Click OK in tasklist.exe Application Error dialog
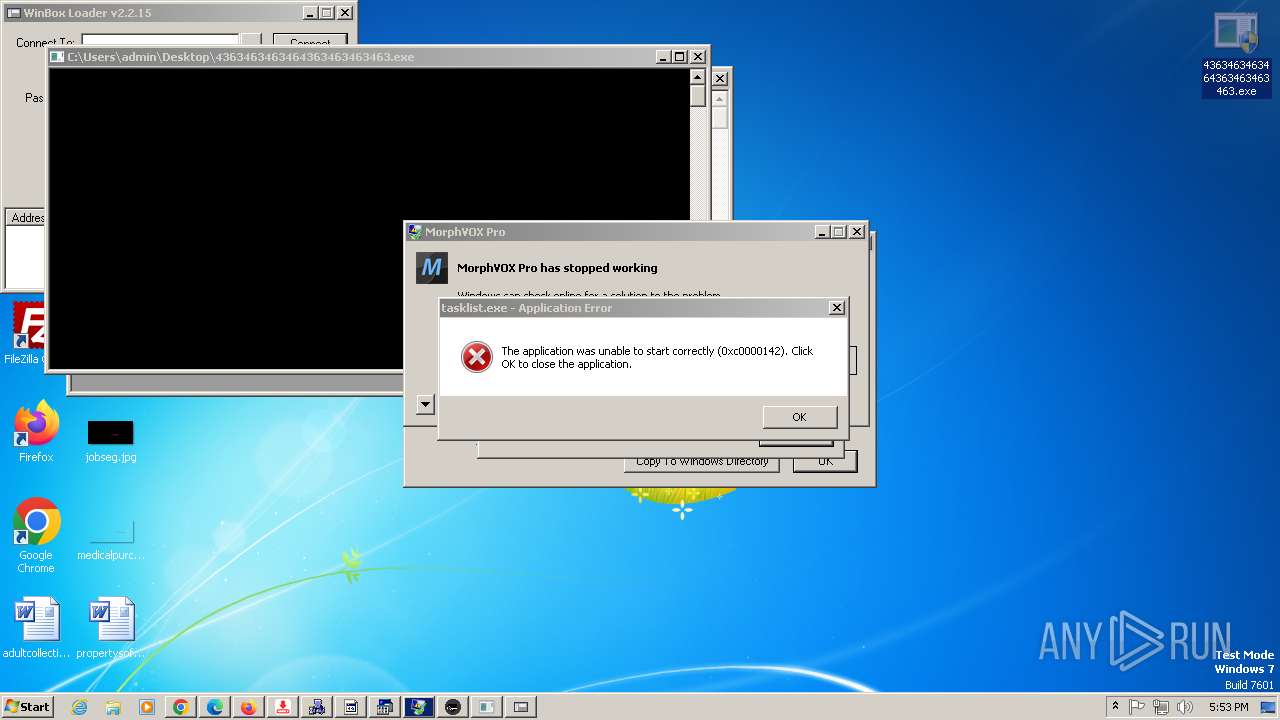This screenshot has height=720, width=1280. 799,417
